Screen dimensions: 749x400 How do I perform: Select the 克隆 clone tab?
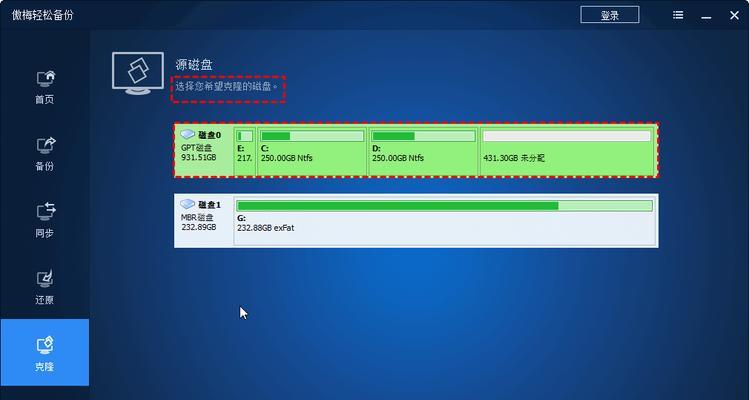click(44, 352)
